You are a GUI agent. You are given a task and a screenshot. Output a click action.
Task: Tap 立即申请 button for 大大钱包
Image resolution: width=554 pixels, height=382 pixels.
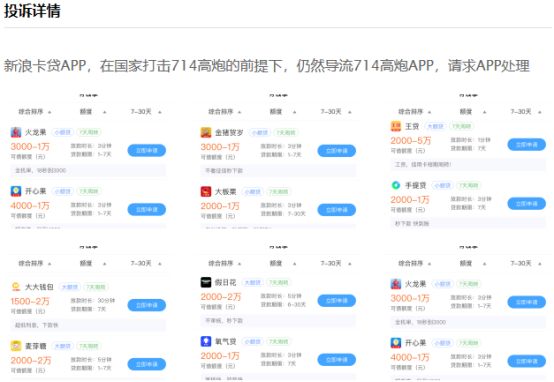147,305
